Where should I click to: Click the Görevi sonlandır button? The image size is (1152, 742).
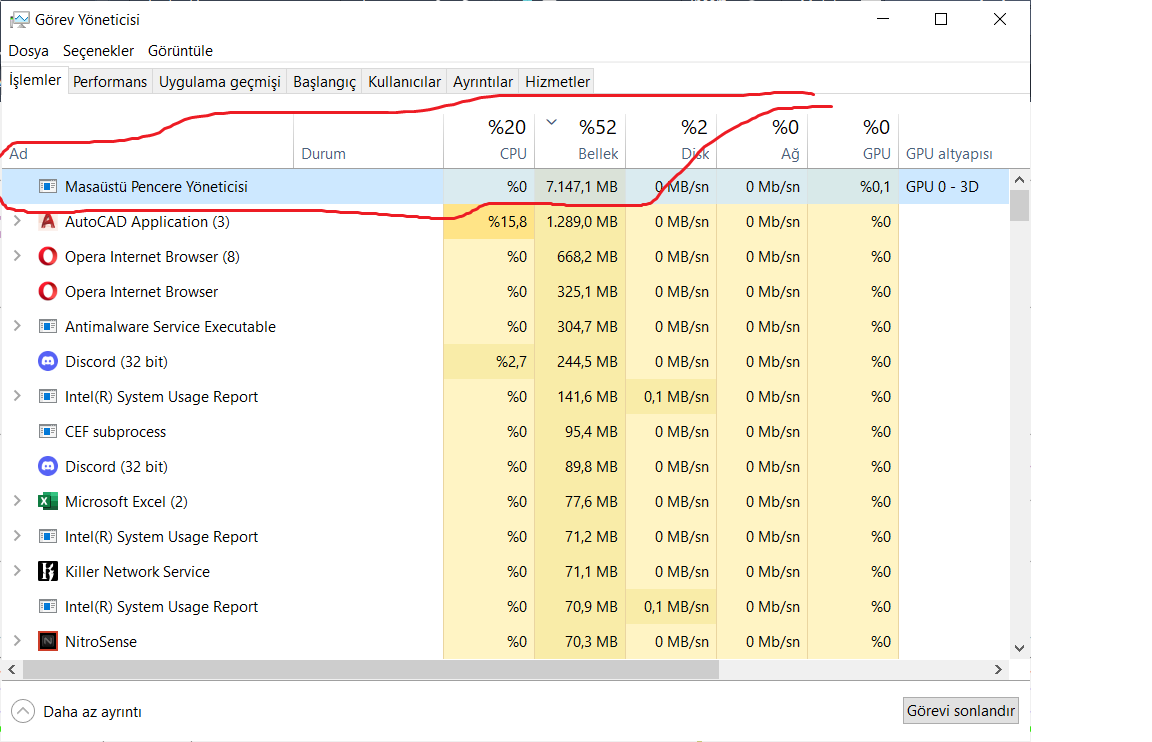[960, 710]
